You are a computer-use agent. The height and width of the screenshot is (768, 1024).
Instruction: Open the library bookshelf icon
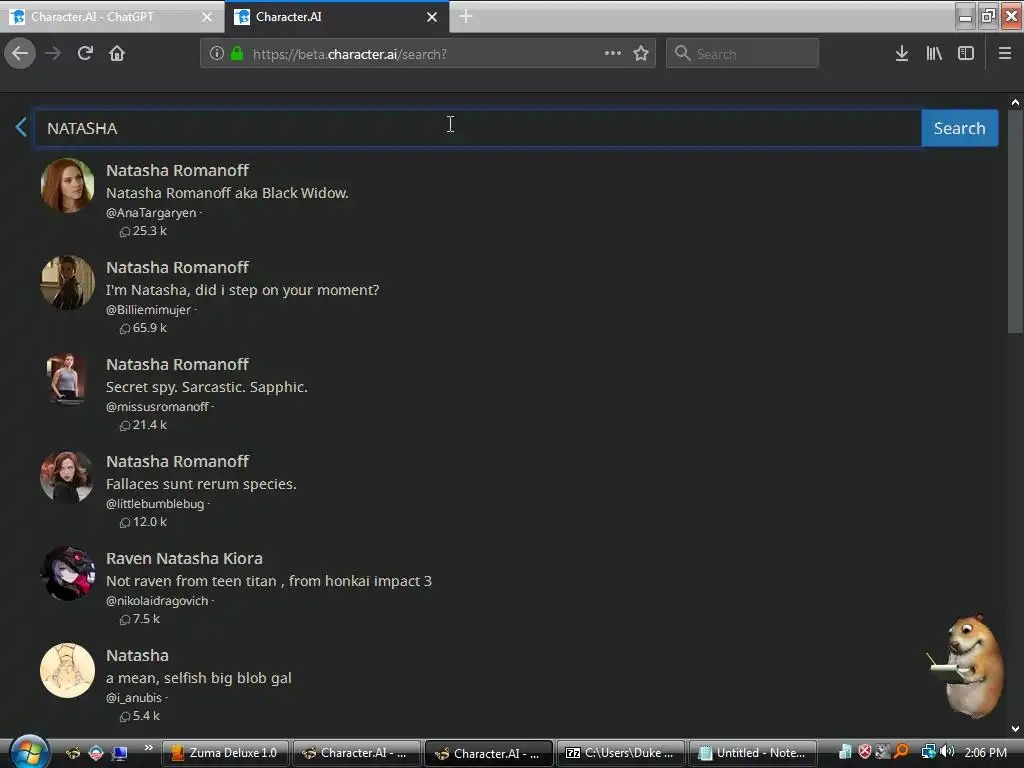click(x=934, y=54)
